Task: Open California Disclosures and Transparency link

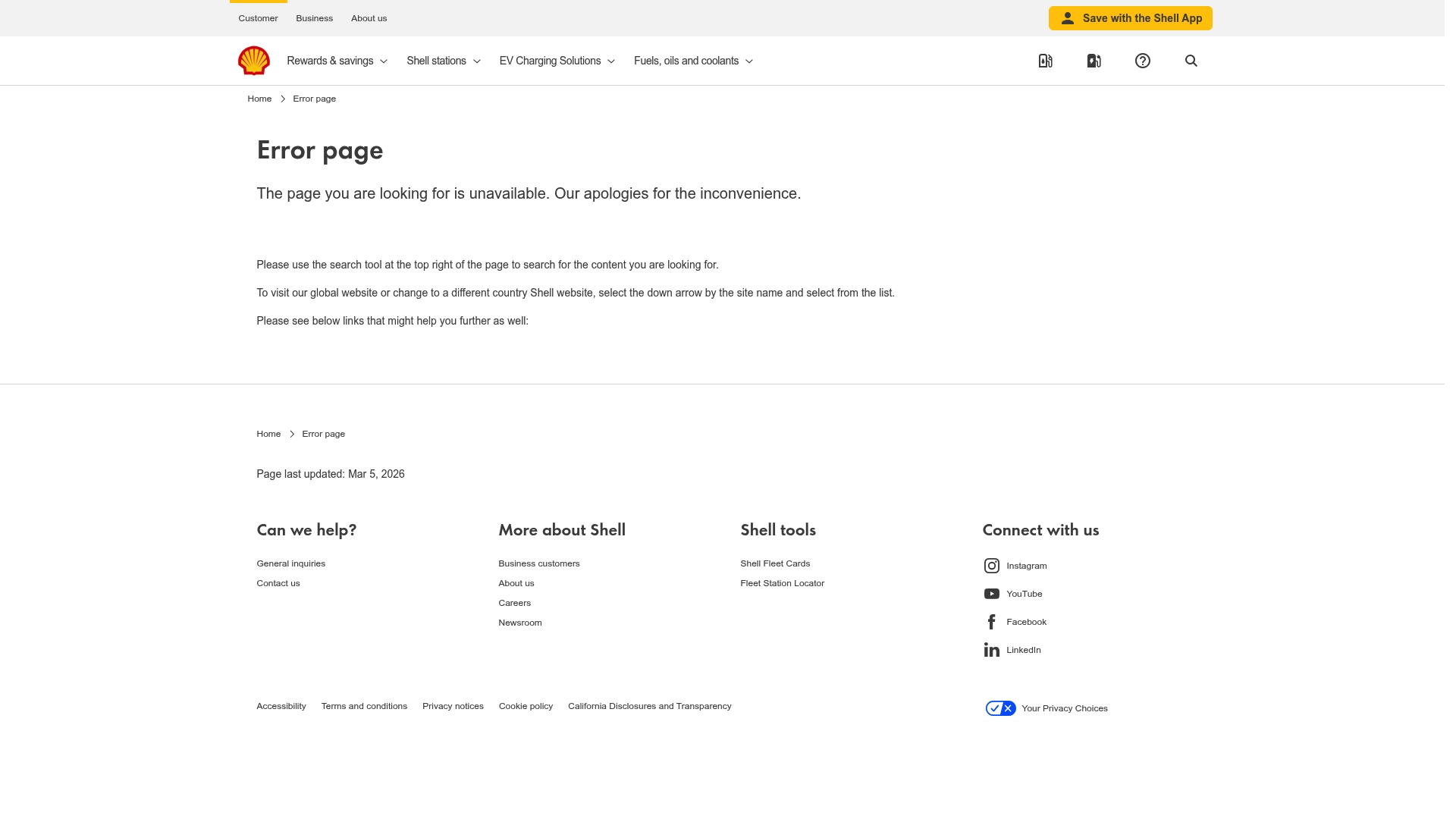Action: 649,706
